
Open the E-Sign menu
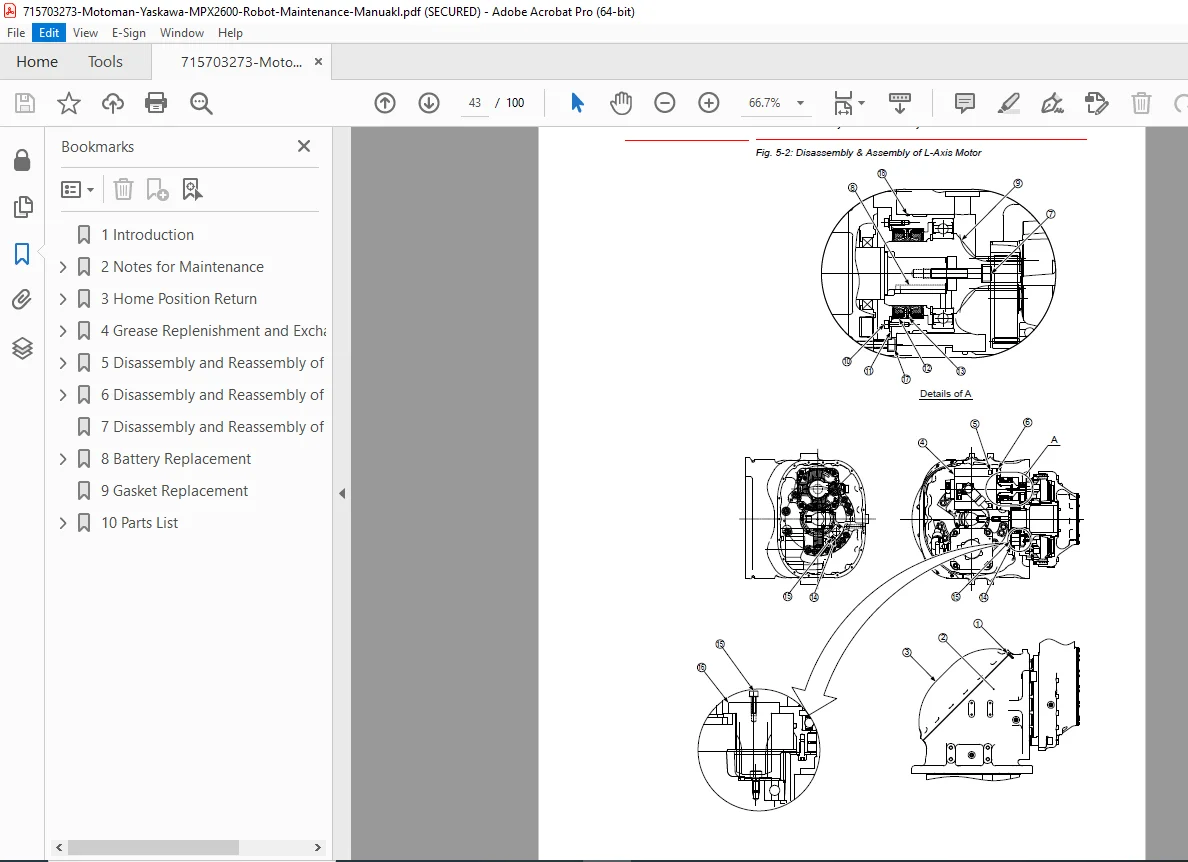pyautogui.click(x=128, y=33)
